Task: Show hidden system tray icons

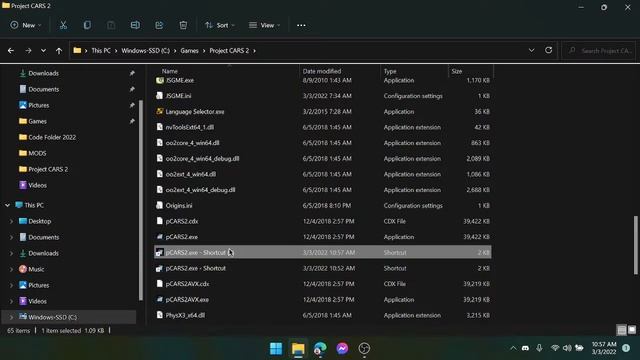Action: point(513,348)
